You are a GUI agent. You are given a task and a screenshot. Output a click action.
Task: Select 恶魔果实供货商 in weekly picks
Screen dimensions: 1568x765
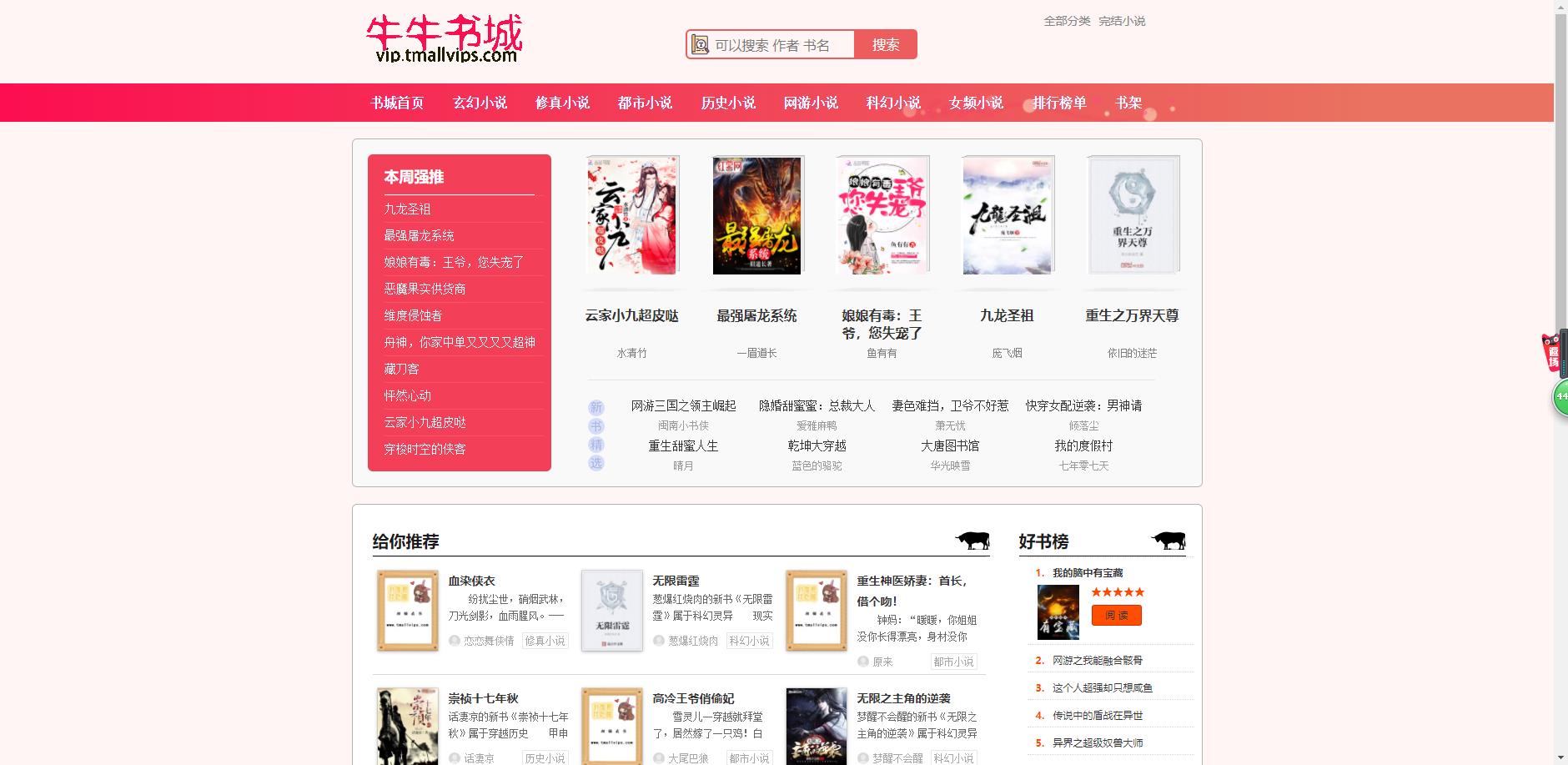tap(425, 289)
